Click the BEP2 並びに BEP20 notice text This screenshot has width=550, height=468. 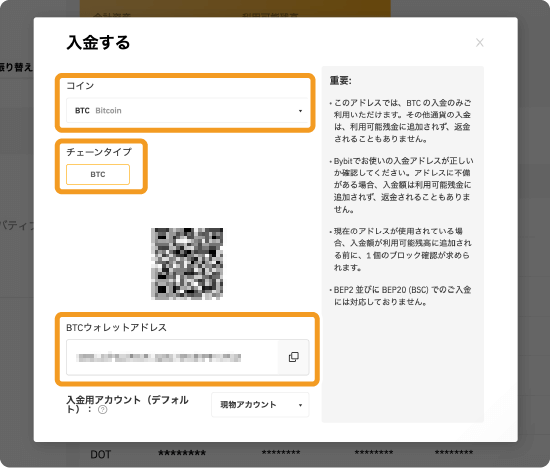tap(402, 296)
